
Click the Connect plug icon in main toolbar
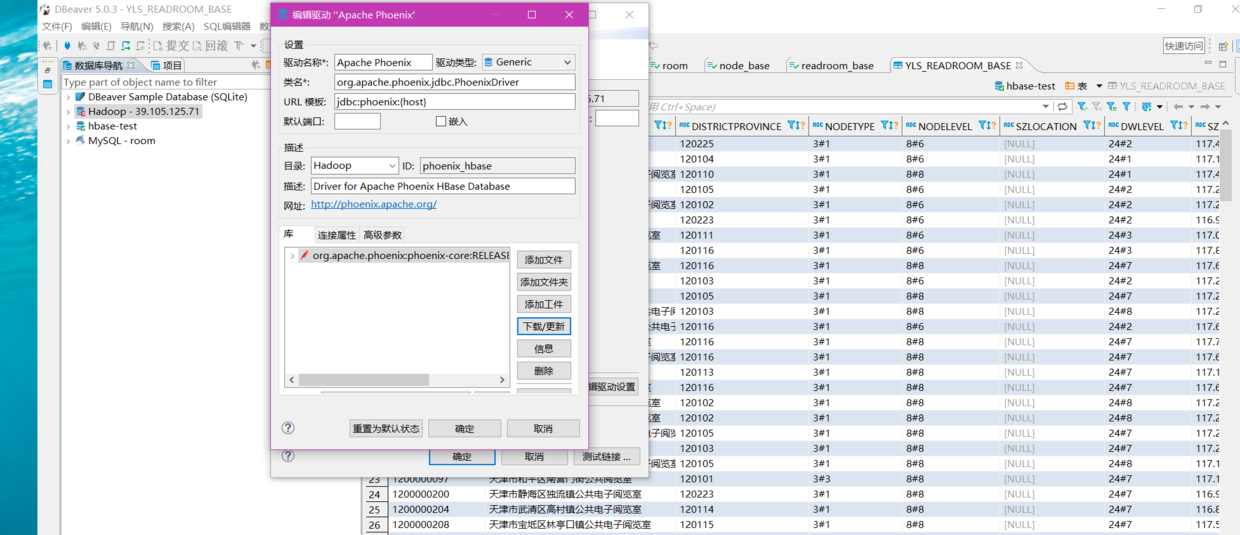click(68, 46)
